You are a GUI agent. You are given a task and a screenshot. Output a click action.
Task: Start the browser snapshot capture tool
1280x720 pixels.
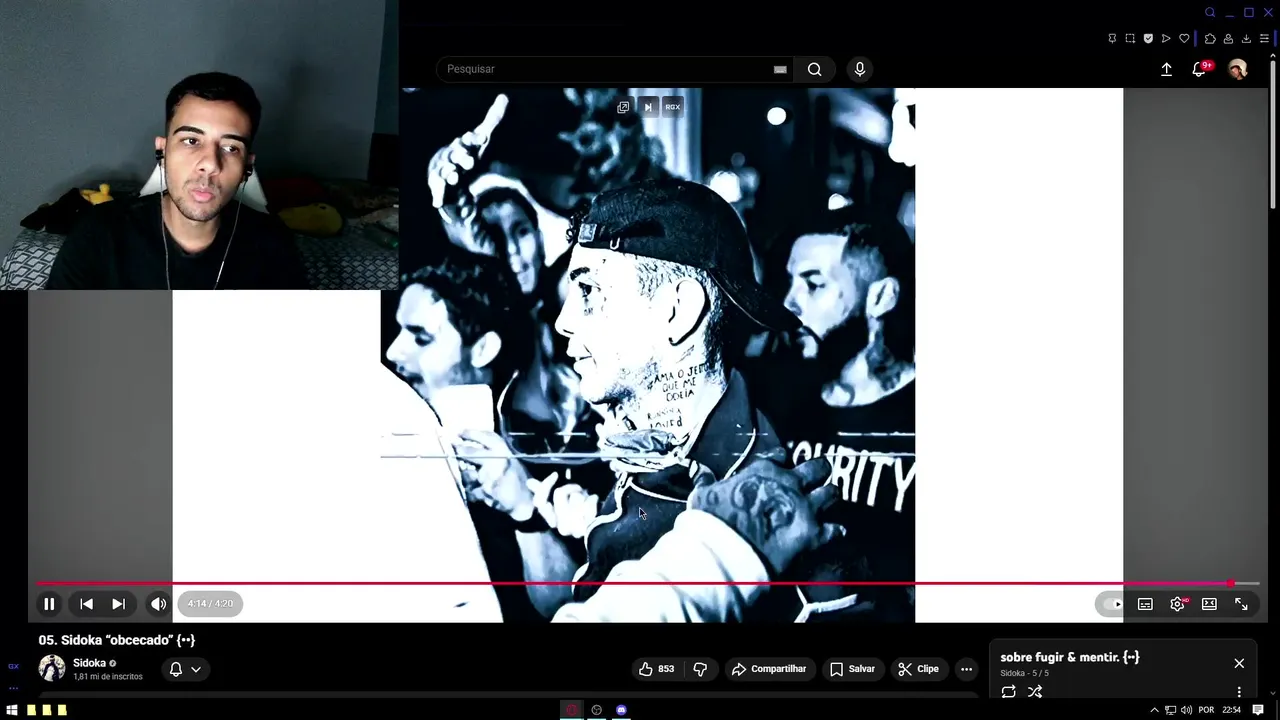pyautogui.click(x=1130, y=38)
